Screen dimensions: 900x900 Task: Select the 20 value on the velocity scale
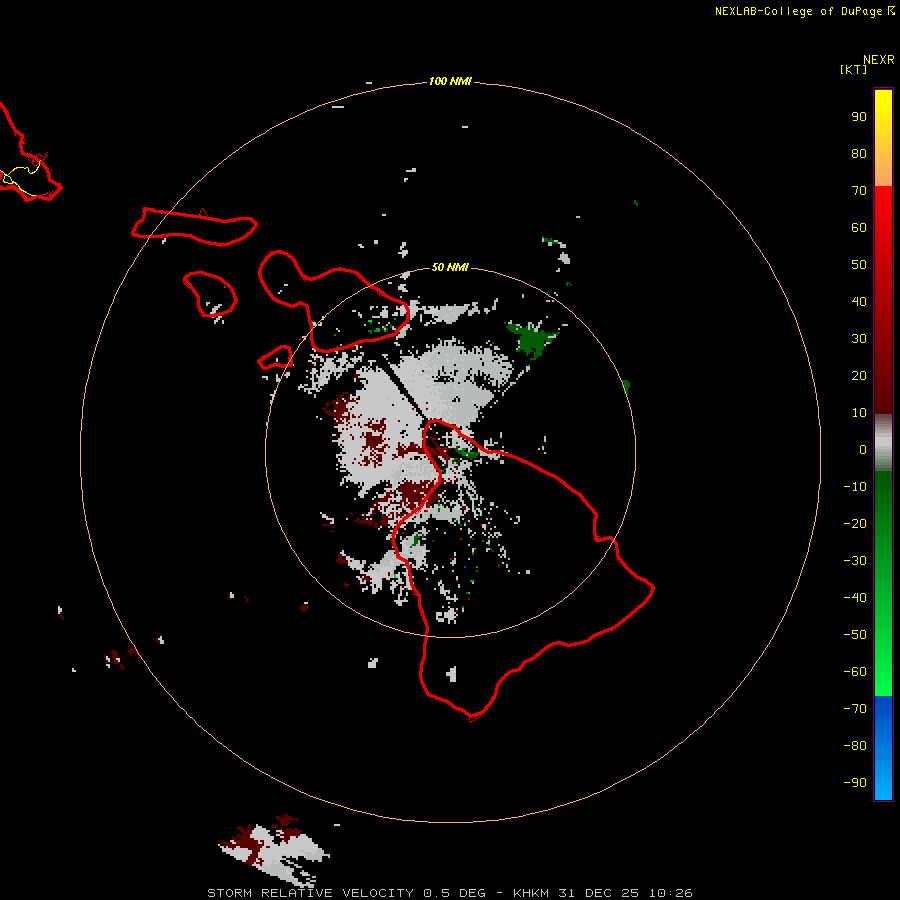(x=859, y=376)
